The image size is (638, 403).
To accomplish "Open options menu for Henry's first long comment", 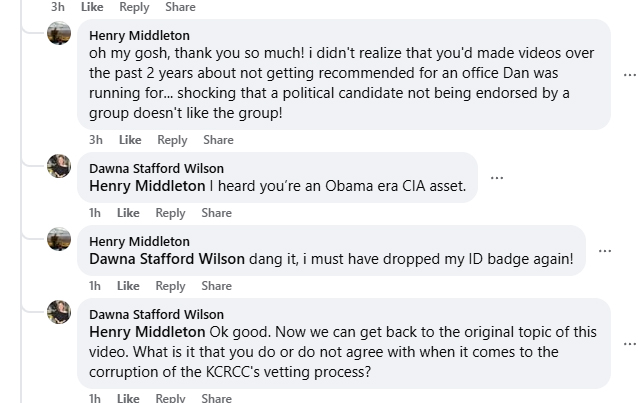I will click(629, 75).
